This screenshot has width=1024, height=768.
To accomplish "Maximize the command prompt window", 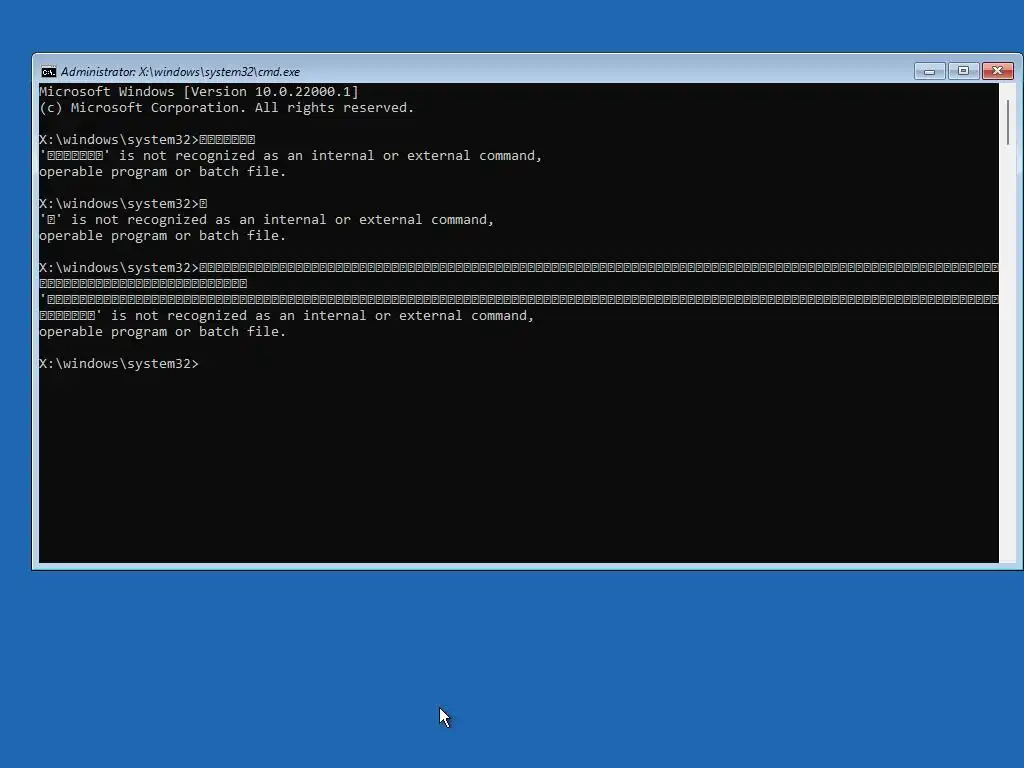I will click(963, 71).
